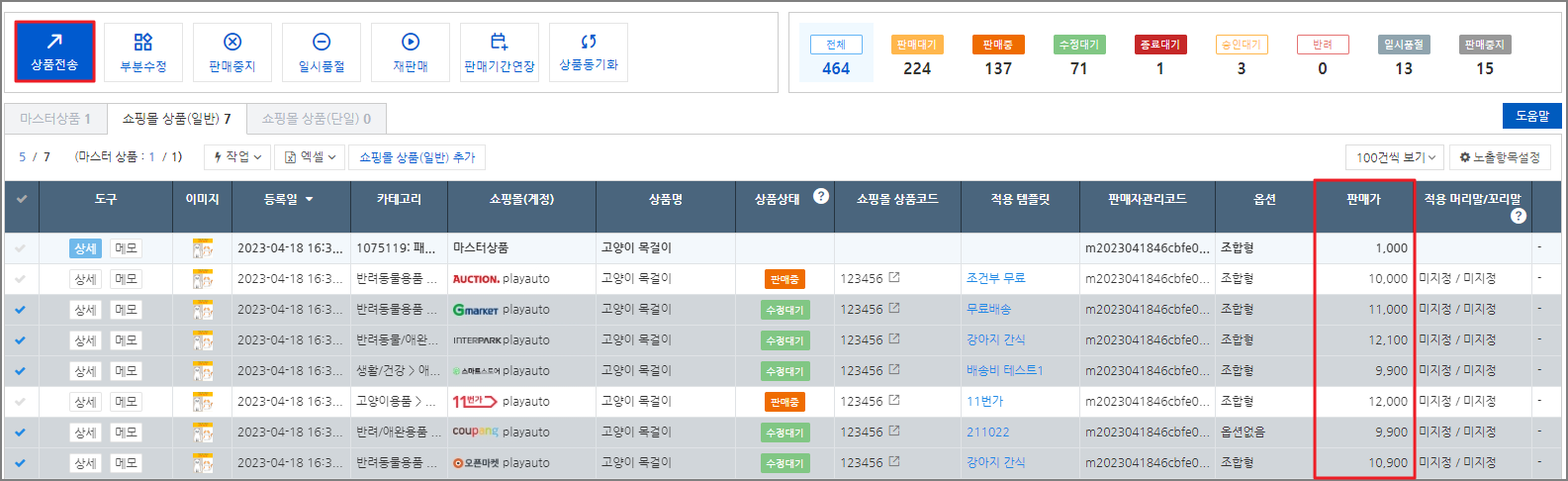Click 쇼핑몰 상품(일반) 추가 button
The height and width of the screenshot is (481, 1568).
(x=416, y=157)
